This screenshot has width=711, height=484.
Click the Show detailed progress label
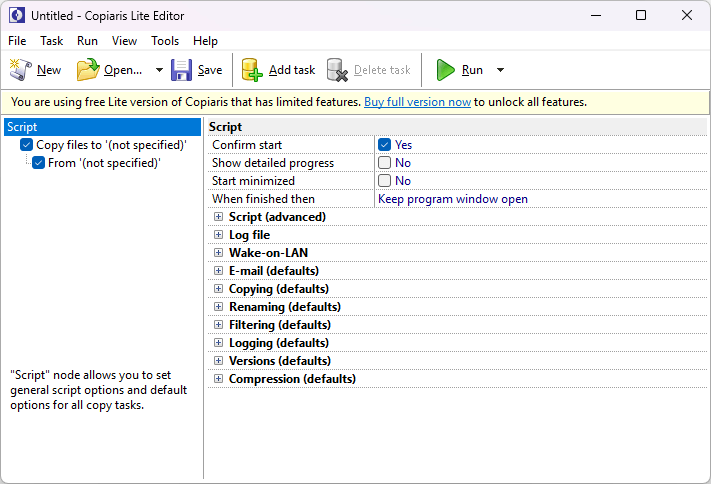tap(273, 163)
